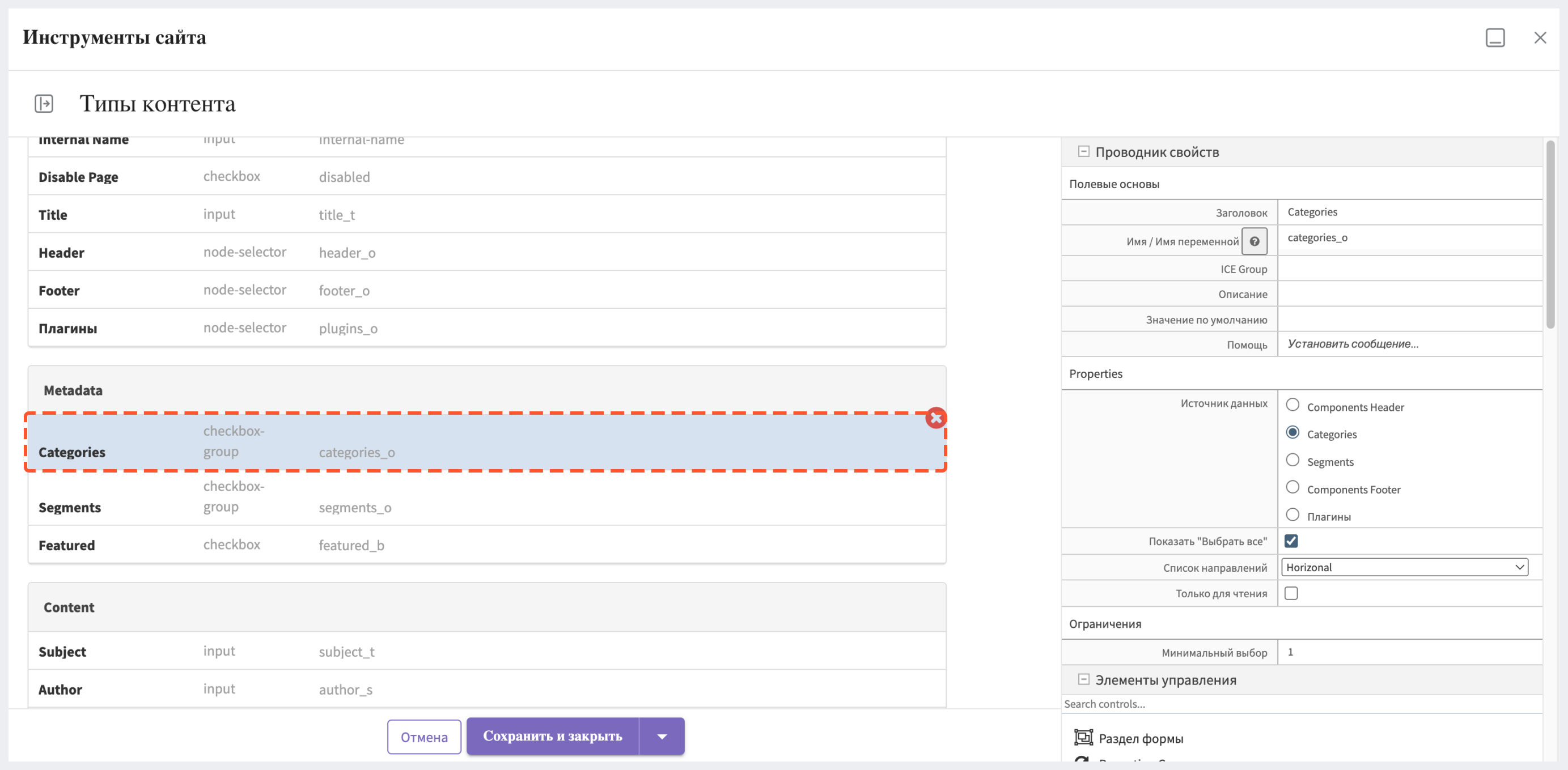
Task: Select Components Footer data source
Action: [x=1292, y=487]
